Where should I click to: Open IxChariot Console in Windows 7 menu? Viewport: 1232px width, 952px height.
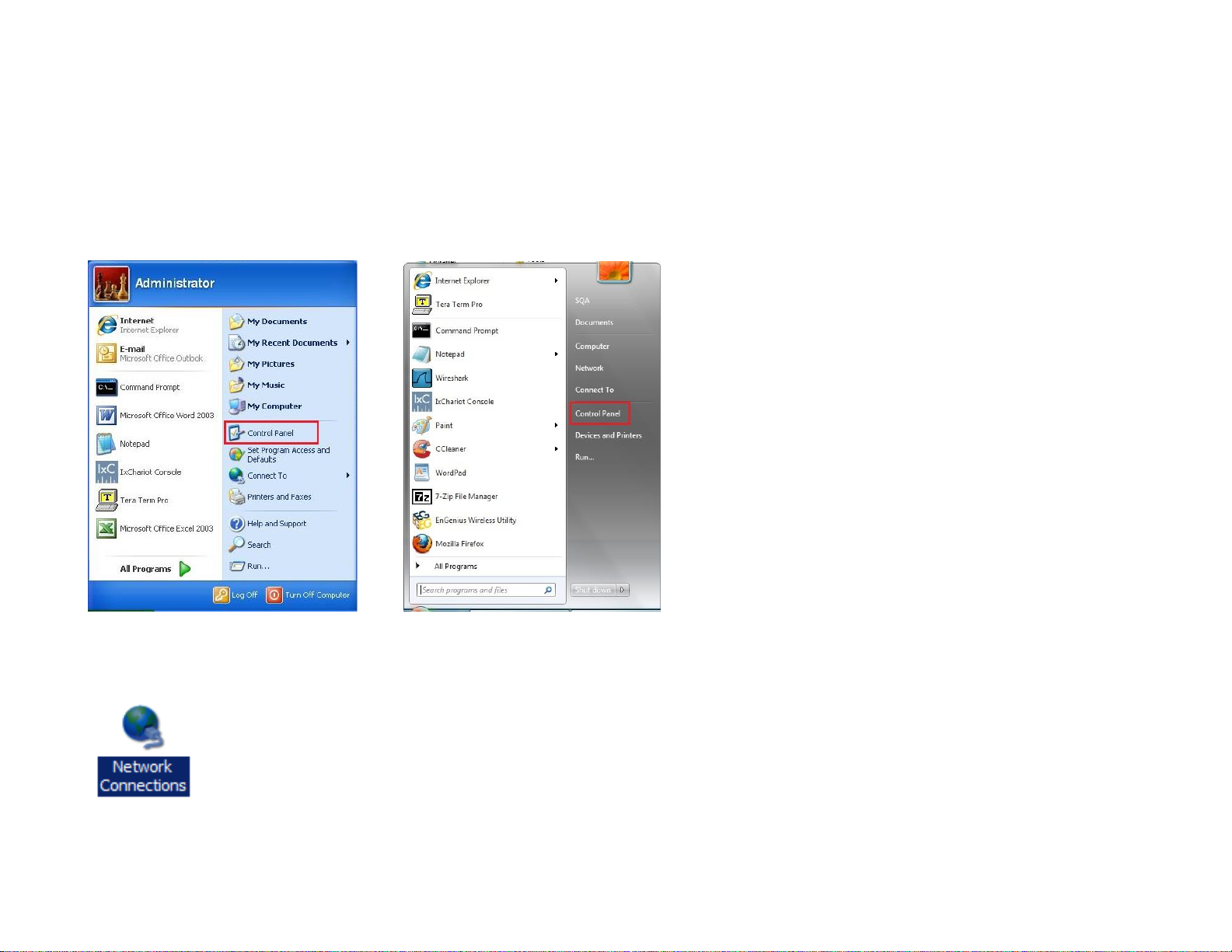tap(454, 402)
